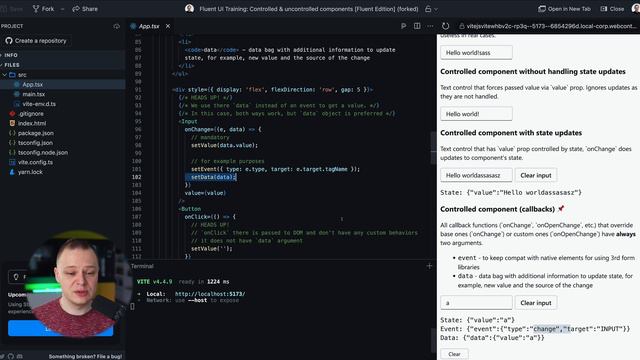This screenshot has width=640, height=360.
Task: Open the project visibility lock dropdown
Action: pyautogui.click(x=431, y=9)
